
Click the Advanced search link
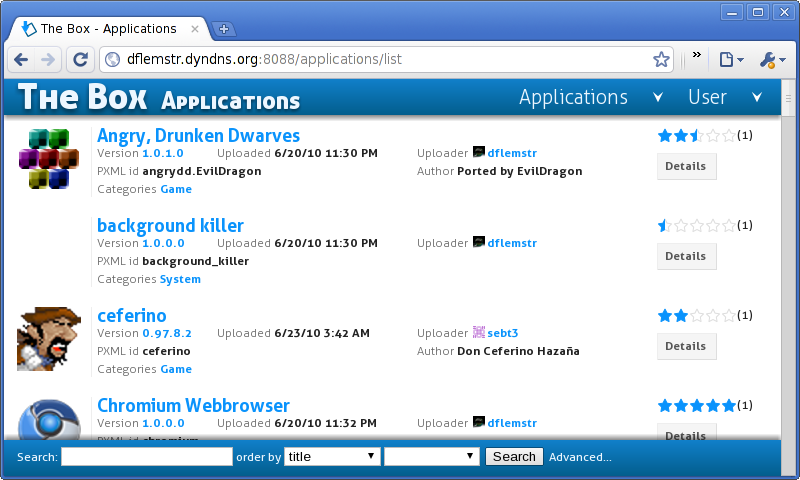(x=580, y=457)
